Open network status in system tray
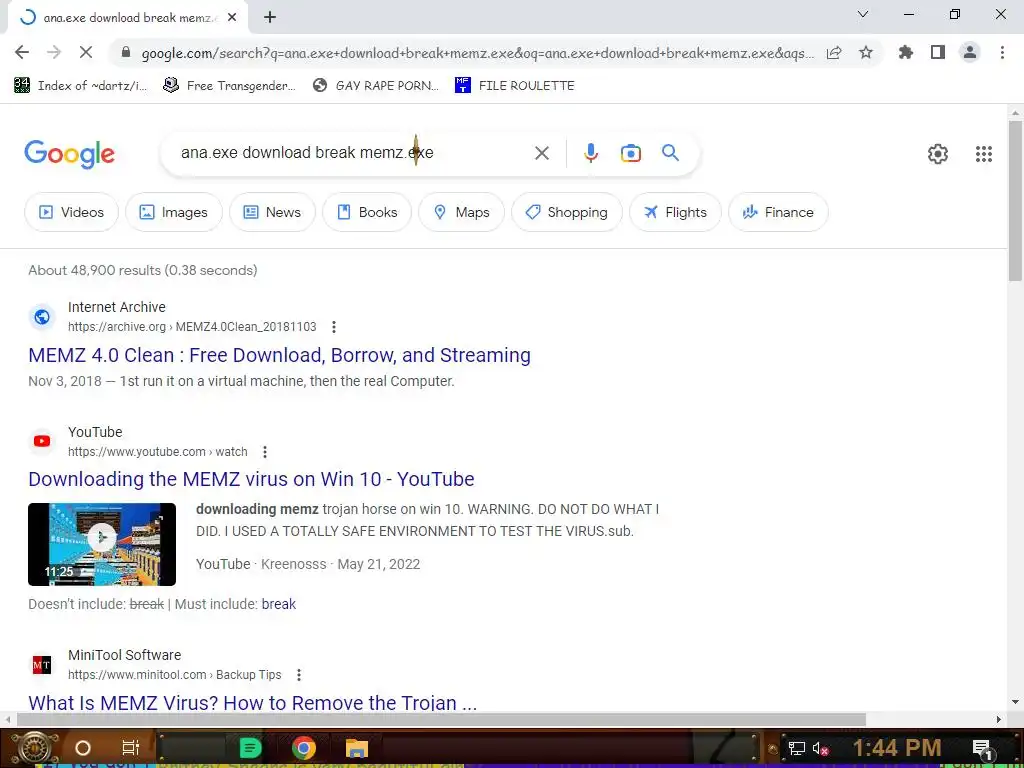1024x768 pixels. [x=796, y=748]
